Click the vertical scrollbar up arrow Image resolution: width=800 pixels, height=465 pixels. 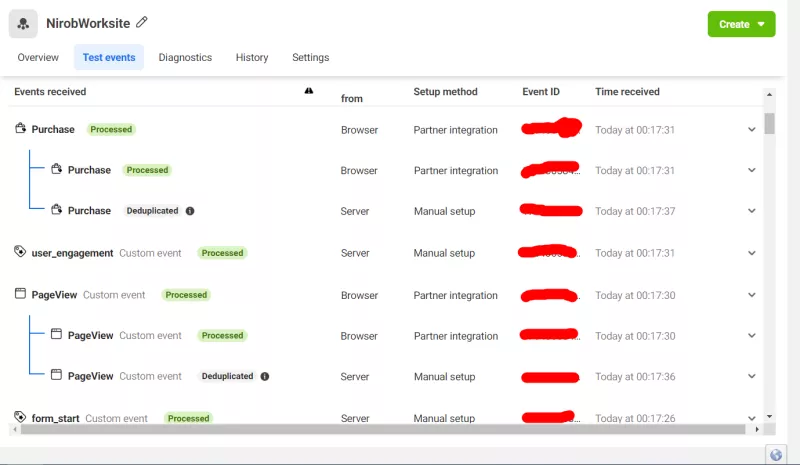point(769,94)
